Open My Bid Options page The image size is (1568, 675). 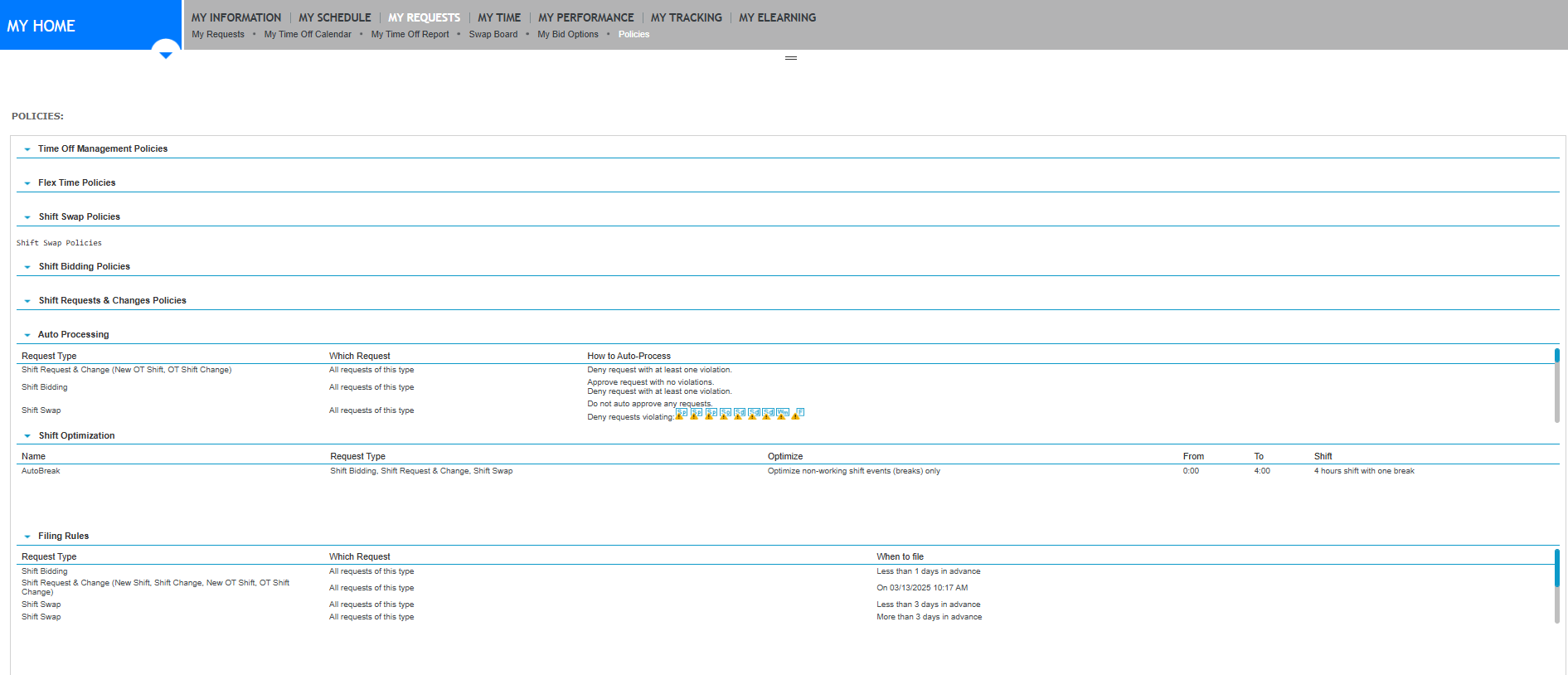click(568, 34)
